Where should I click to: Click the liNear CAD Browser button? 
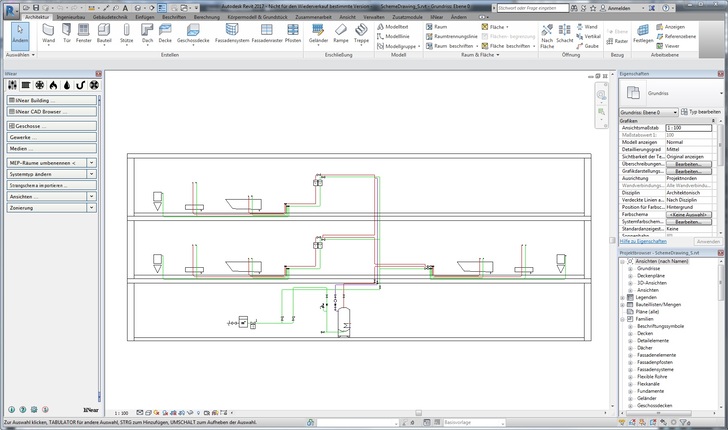50,113
